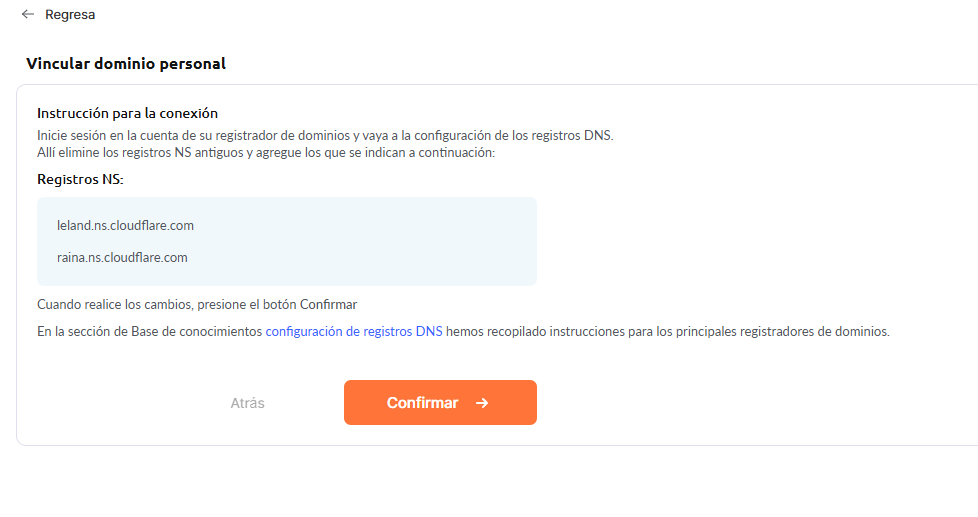The height and width of the screenshot is (517, 978).
Task: Confirm DNS changes with the Confirmar button label
Action: pos(422,403)
